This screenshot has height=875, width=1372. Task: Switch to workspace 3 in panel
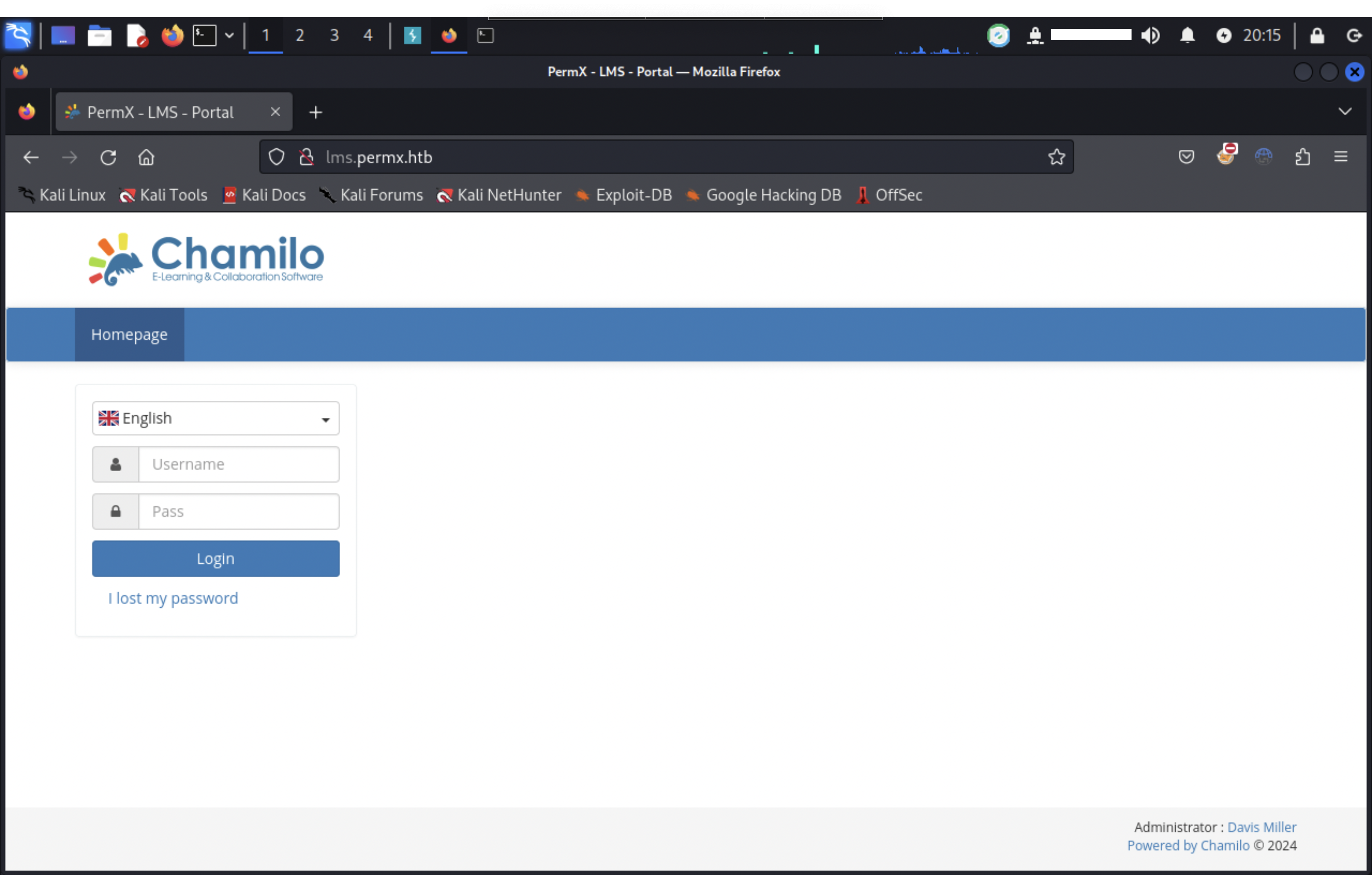[334, 35]
